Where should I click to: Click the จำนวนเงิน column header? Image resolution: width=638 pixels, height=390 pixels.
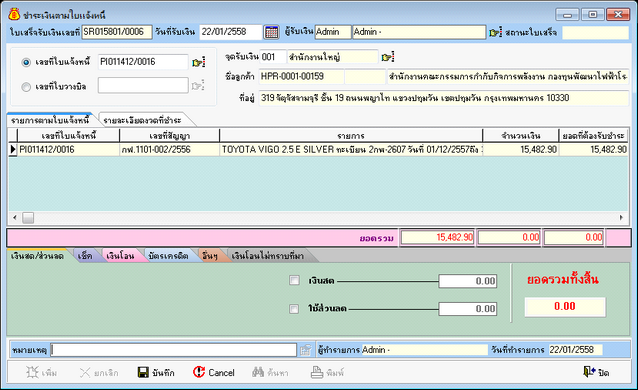click(x=520, y=136)
